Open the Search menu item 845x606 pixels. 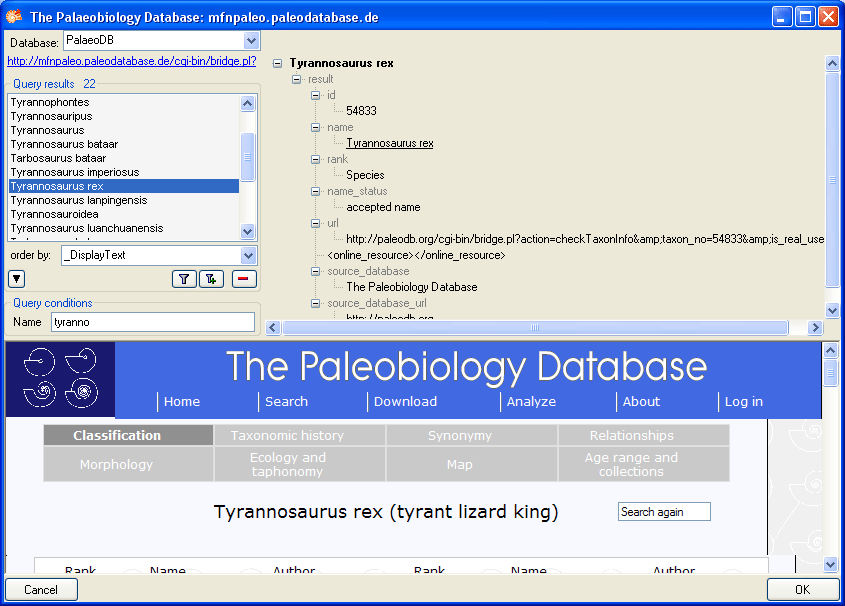pyautogui.click(x=286, y=401)
